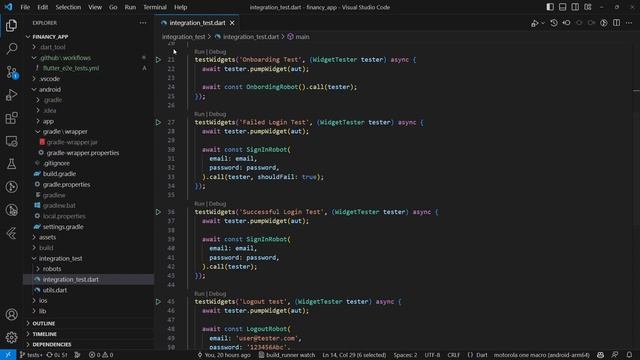The image size is (640, 360).
Task: Toggle the Primary Side Bar layout icon
Action: click(550, 7)
